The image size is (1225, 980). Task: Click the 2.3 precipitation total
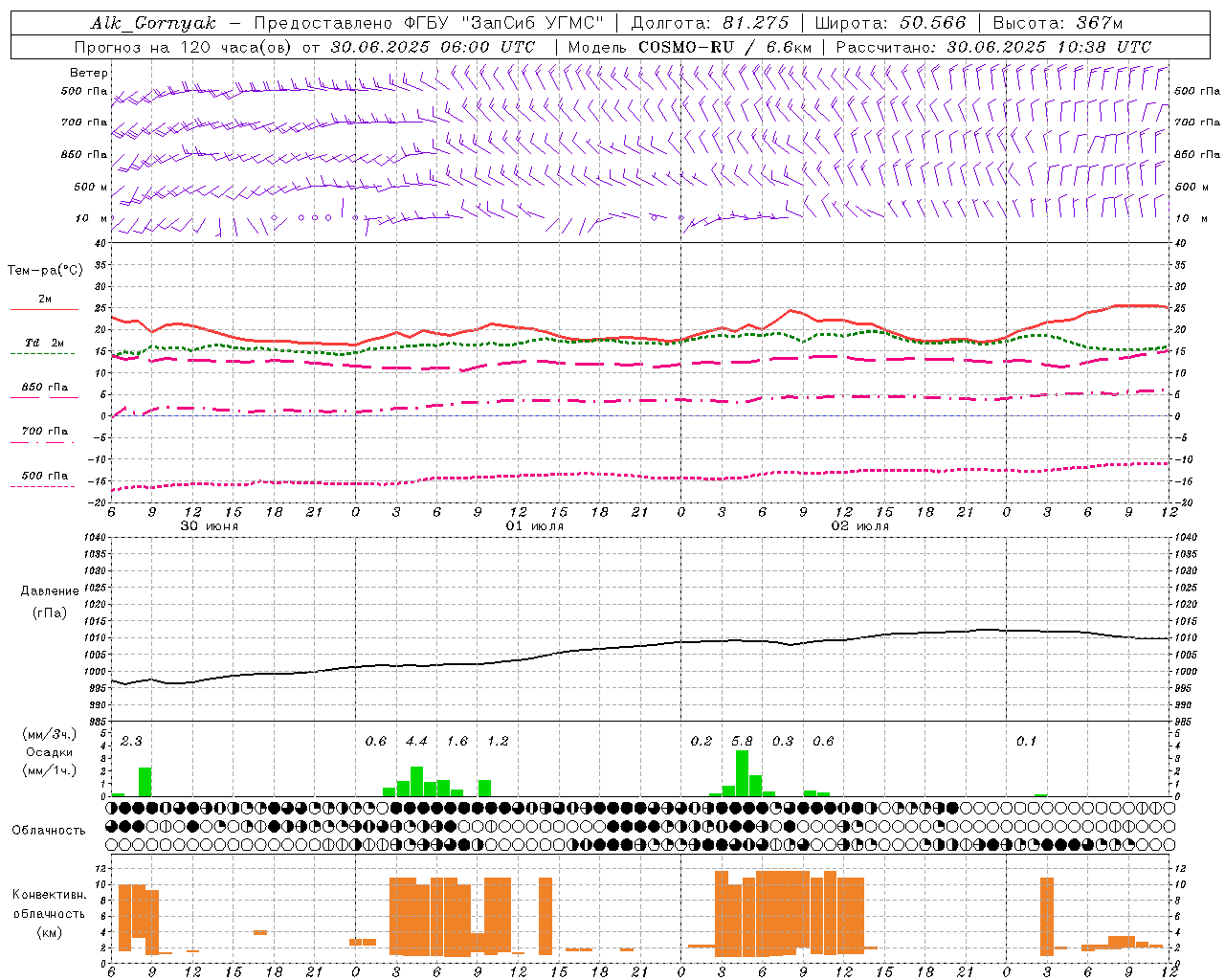coord(131,741)
